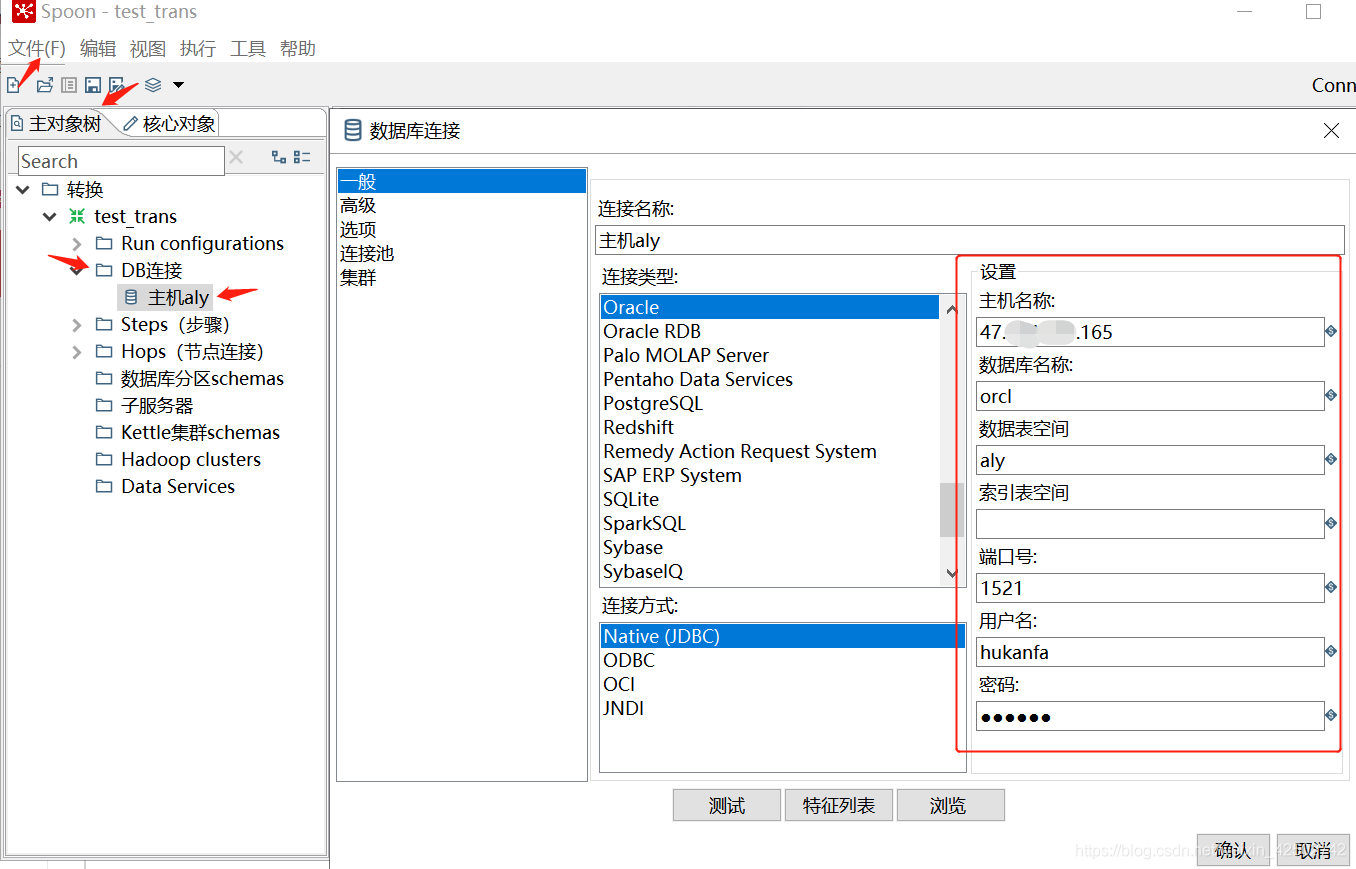The height and width of the screenshot is (869, 1356).
Task: Insert variable icon beside 数据表空间 field
Action: coord(1331,459)
